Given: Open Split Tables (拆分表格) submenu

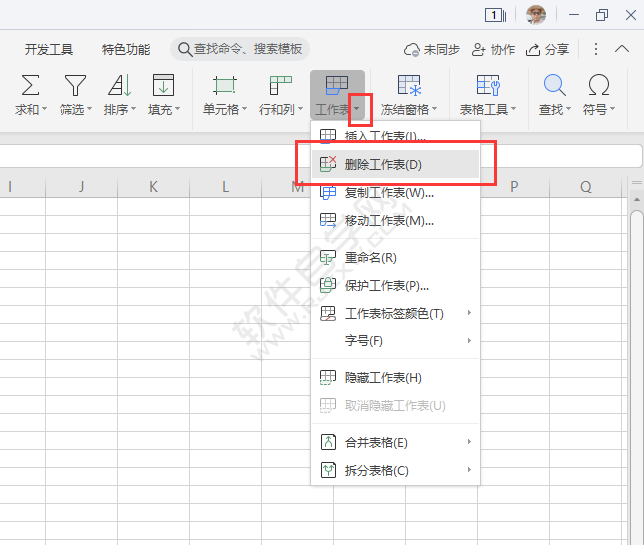Looking at the screenshot, I should click(396, 470).
